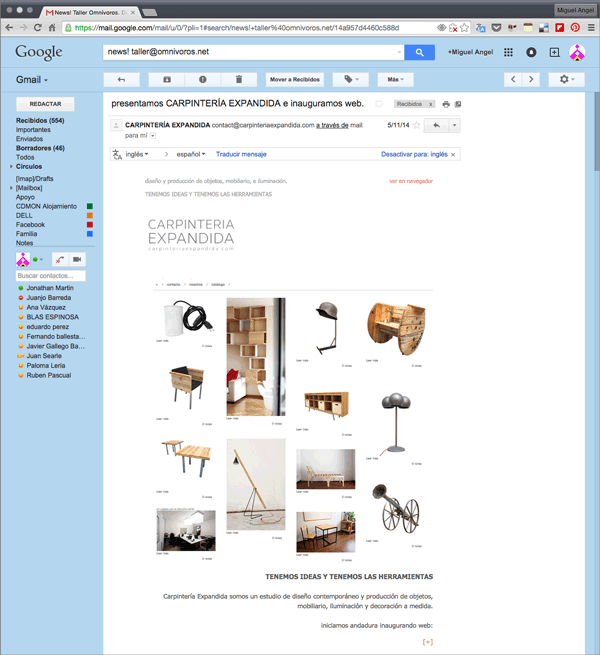Go back to inbox with back arrow

coord(121,79)
